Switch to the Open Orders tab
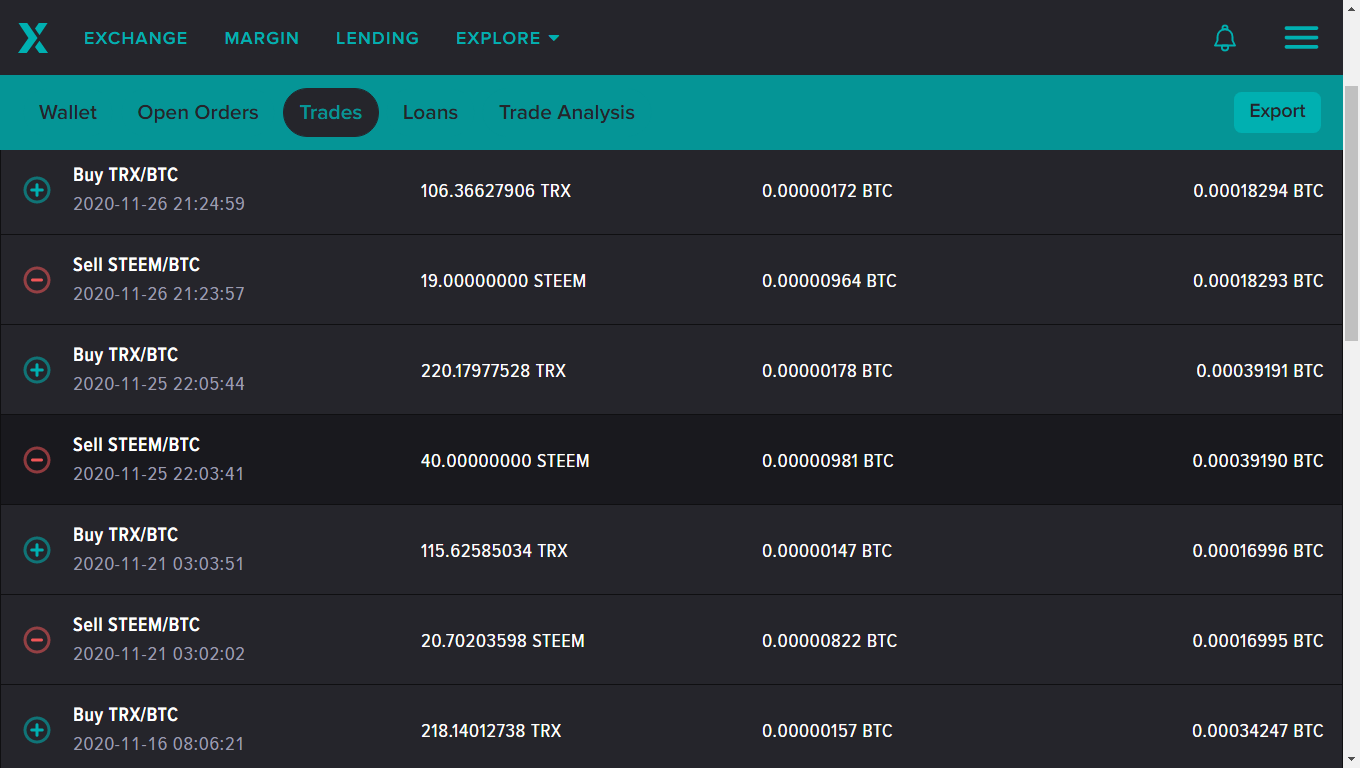This screenshot has height=768, width=1360. pos(198,112)
